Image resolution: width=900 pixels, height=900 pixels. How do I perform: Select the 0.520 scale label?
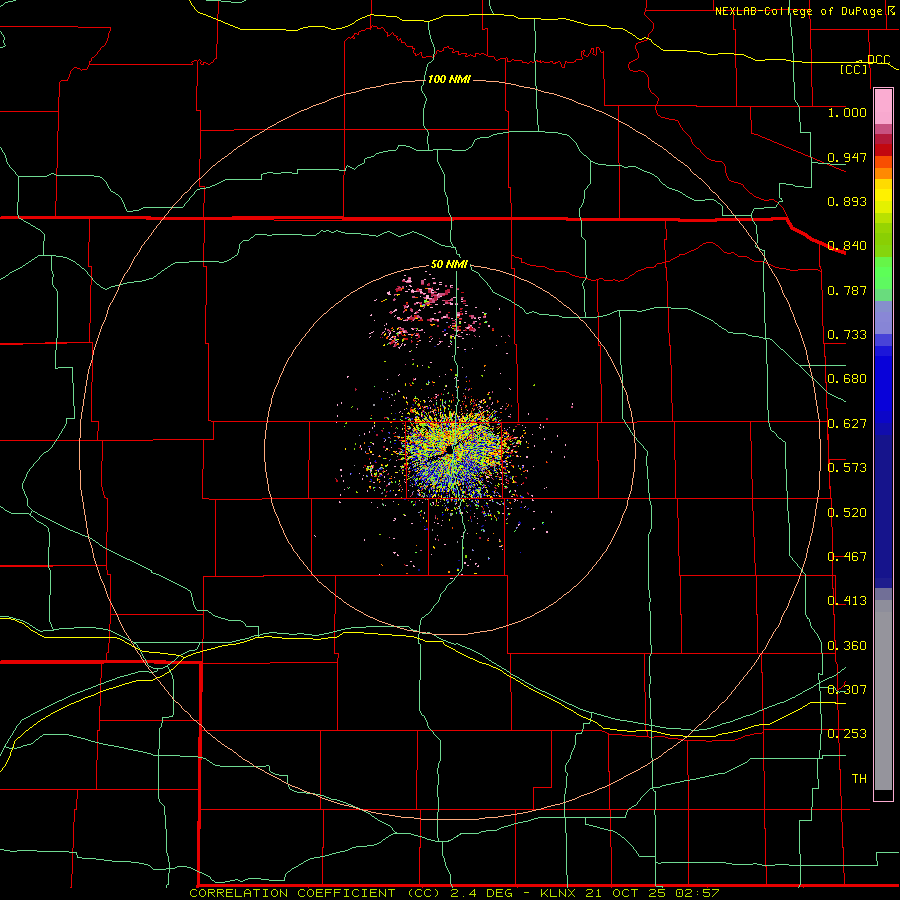(x=847, y=513)
